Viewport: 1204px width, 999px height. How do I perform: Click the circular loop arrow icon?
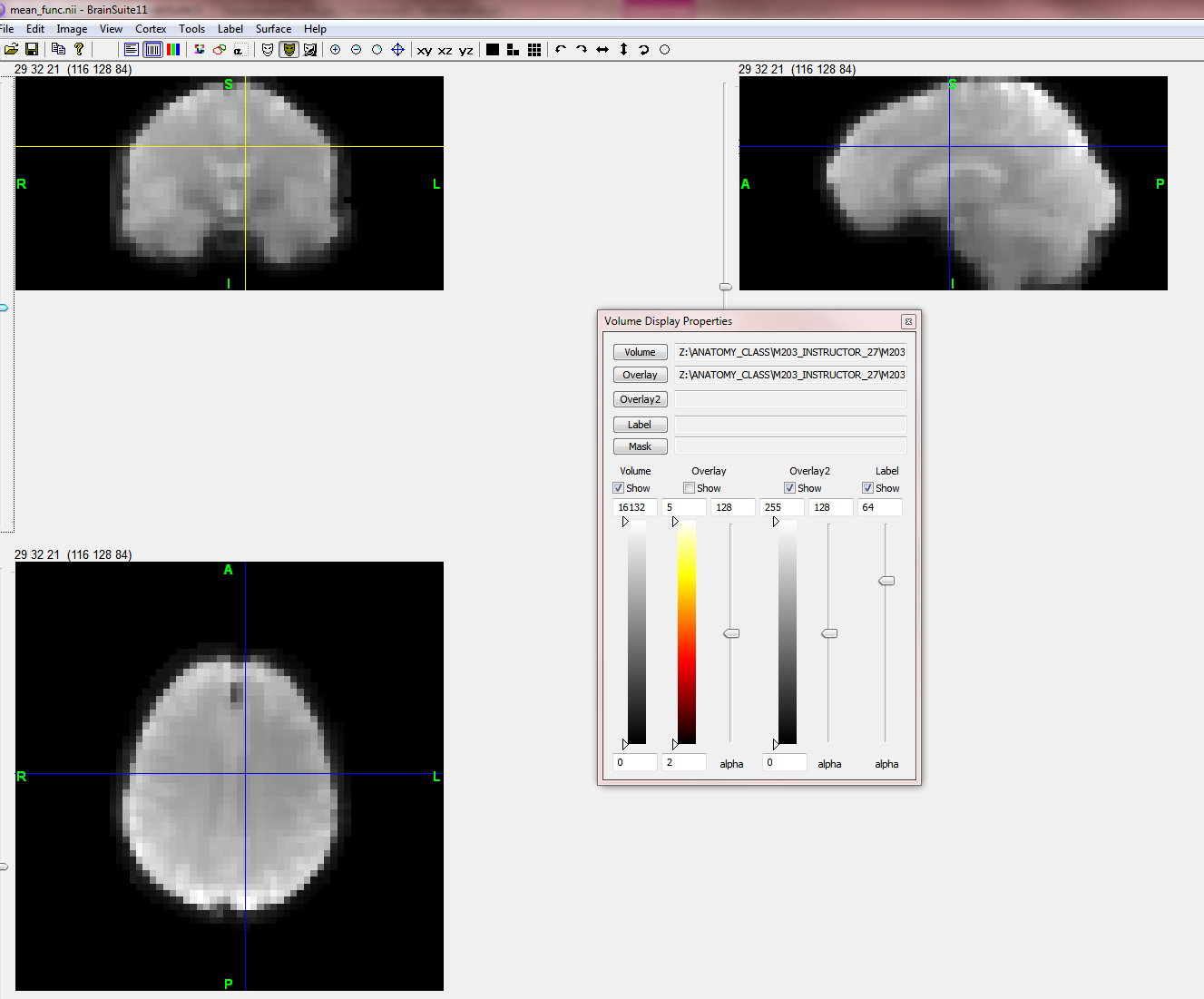click(644, 49)
